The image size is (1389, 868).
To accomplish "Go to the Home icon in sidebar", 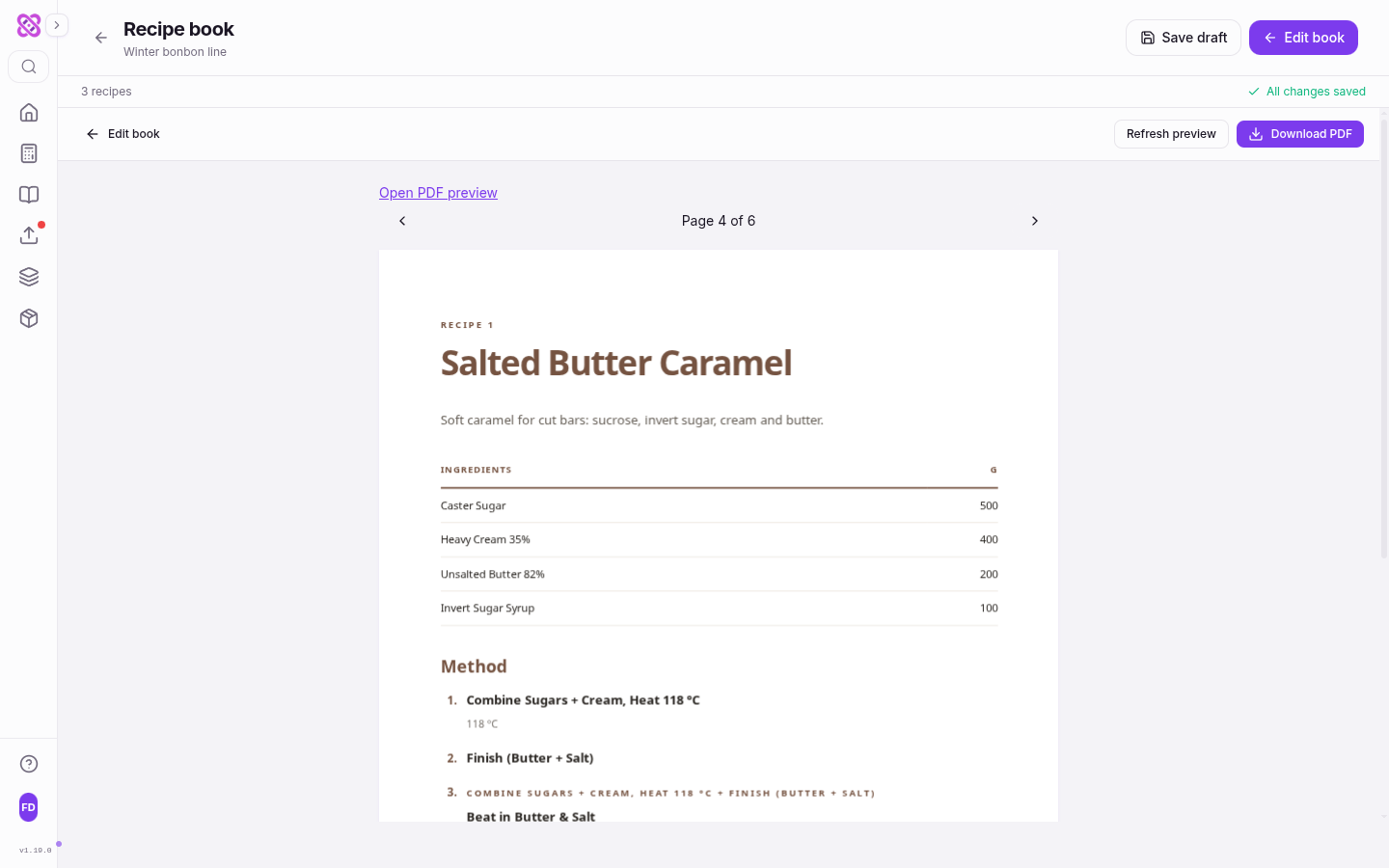I will [x=29, y=112].
